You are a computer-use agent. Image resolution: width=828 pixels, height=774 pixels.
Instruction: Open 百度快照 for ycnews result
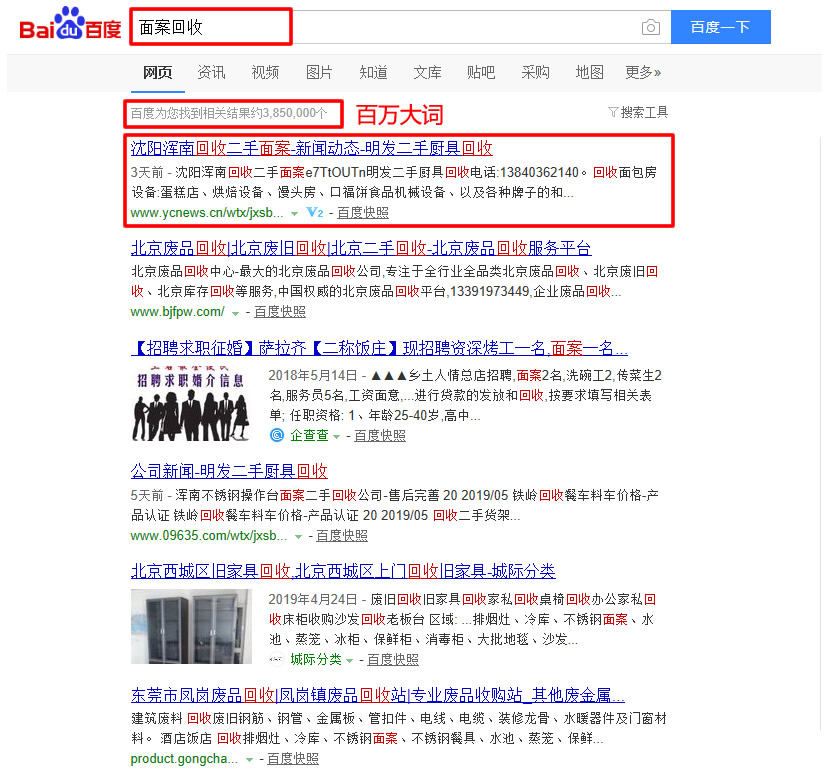pos(363,213)
